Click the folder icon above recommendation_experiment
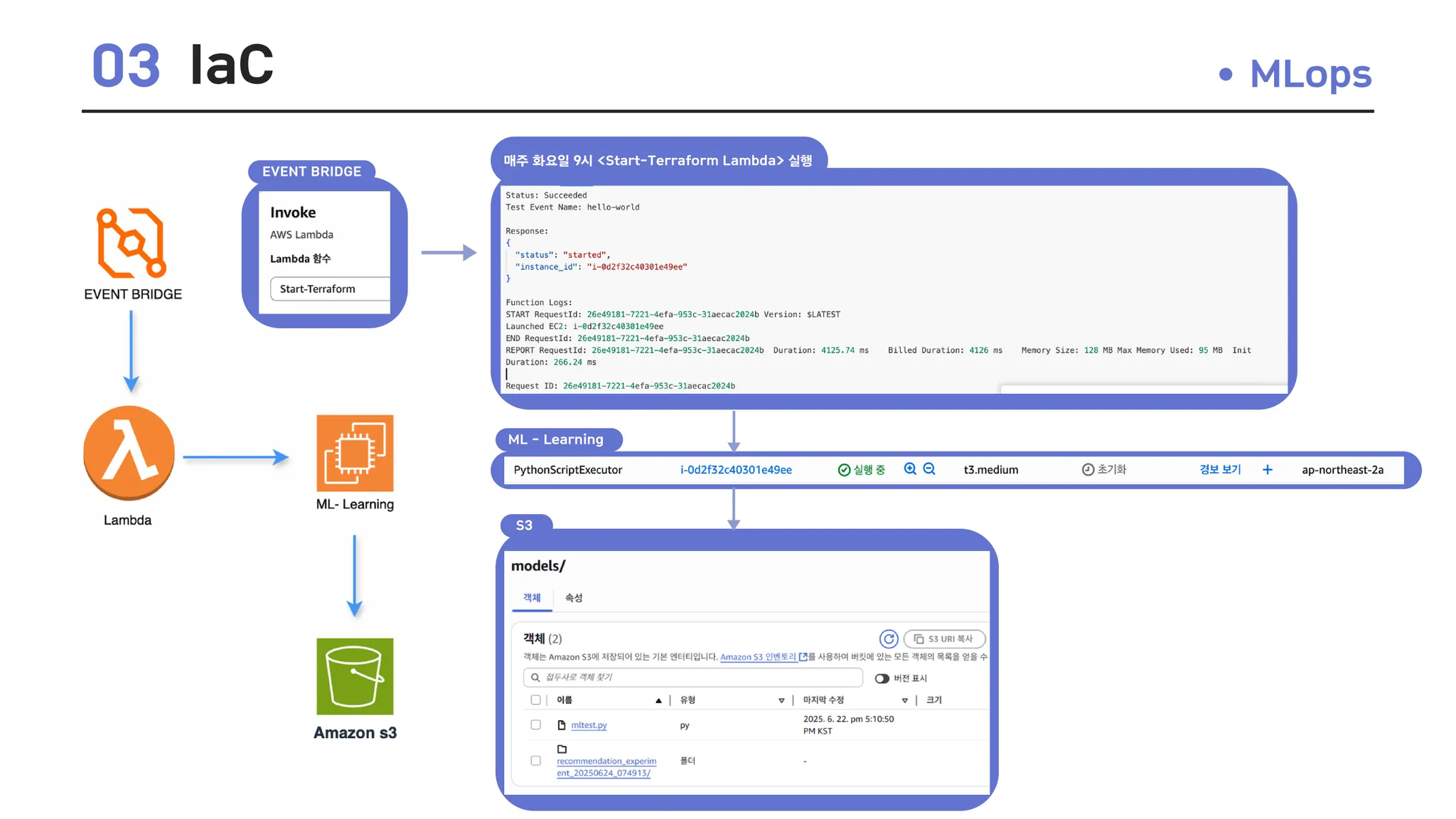 coord(562,749)
